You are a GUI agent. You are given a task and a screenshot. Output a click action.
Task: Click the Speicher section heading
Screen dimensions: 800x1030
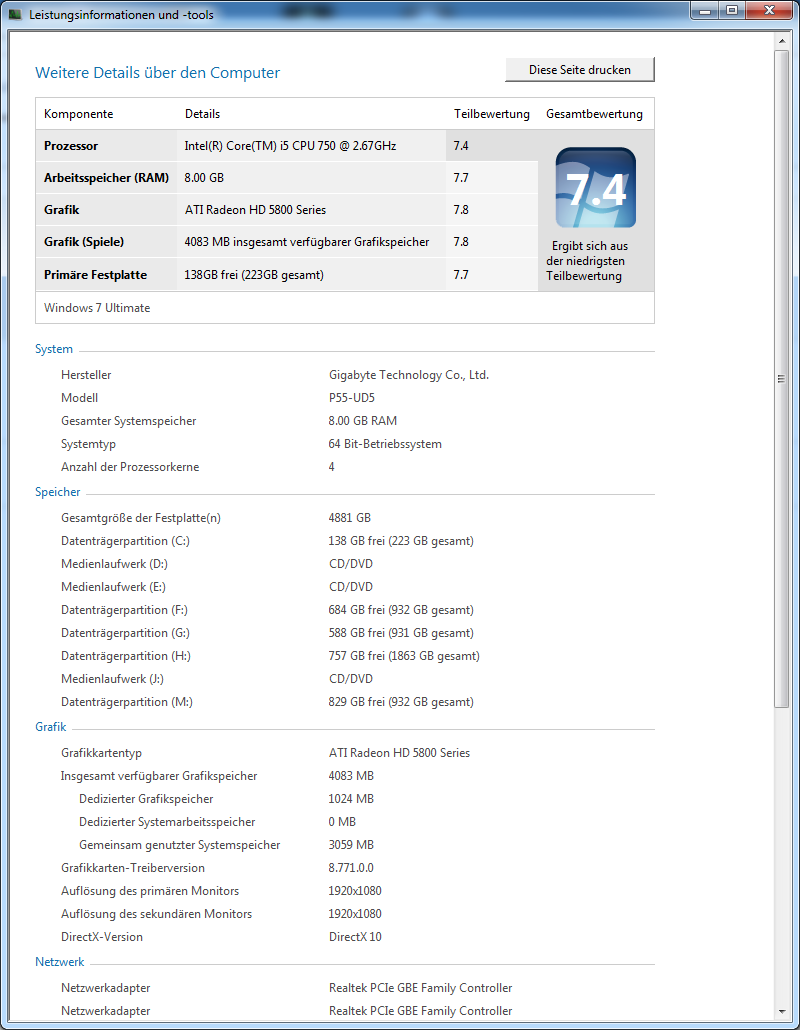pos(58,492)
